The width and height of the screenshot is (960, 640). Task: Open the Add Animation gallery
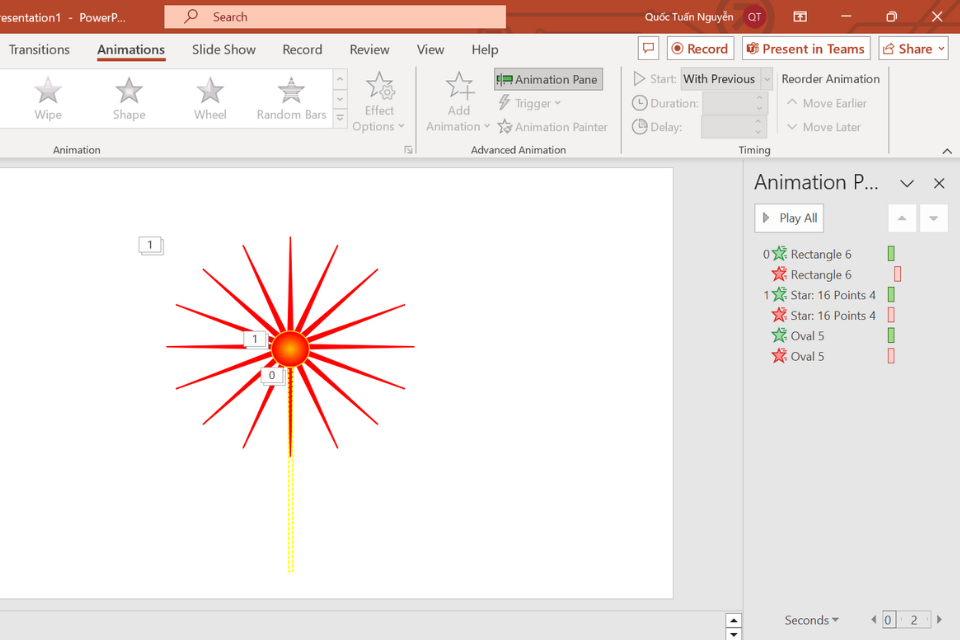[458, 102]
